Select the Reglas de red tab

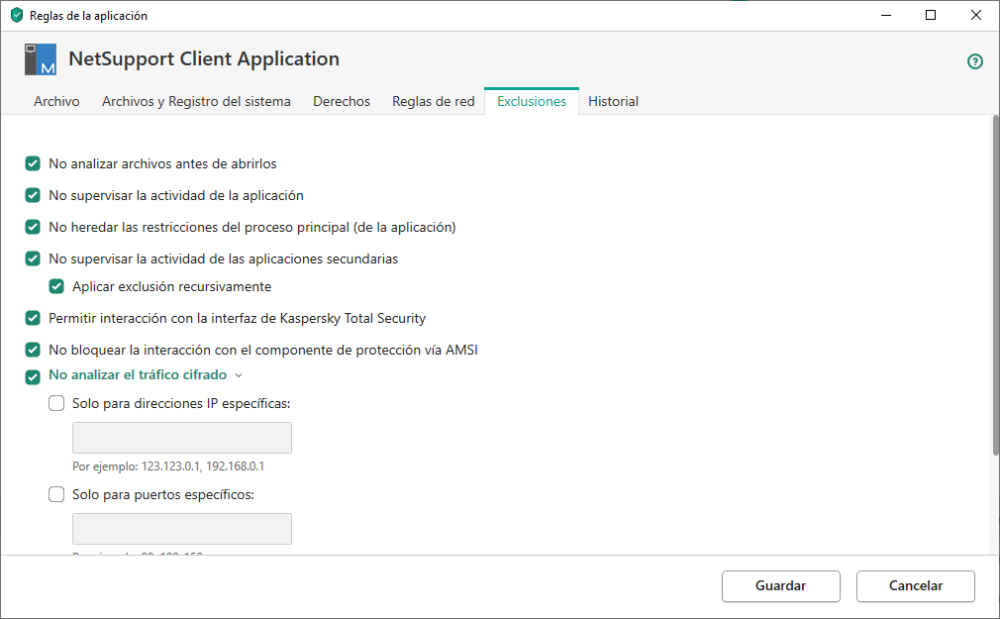pos(433,101)
